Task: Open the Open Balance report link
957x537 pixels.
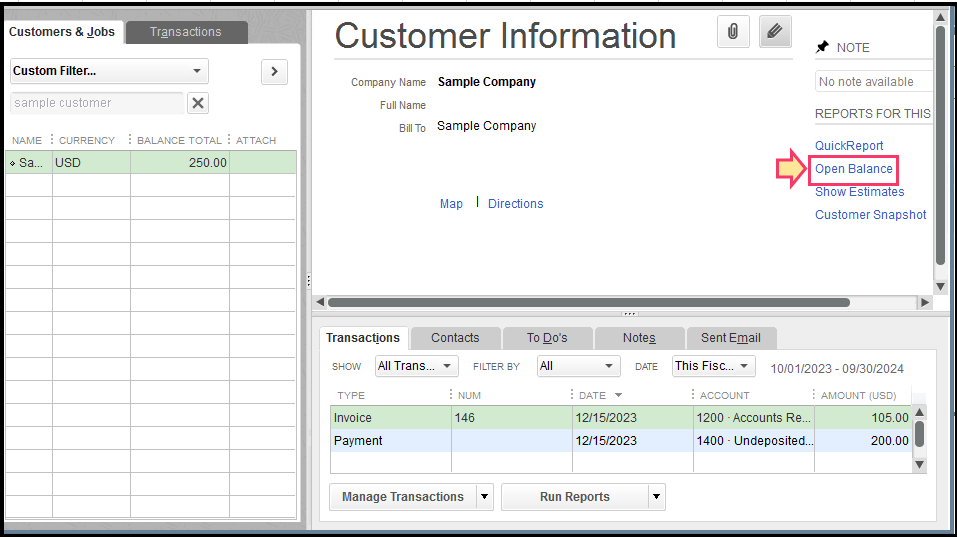Action: pyautogui.click(x=854, y=169)
